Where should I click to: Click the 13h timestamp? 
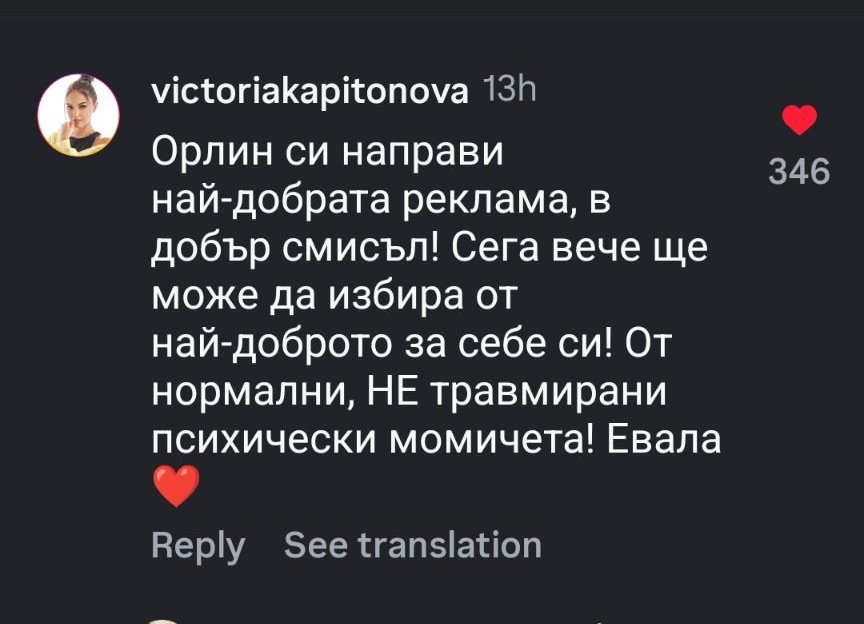click(x=510, y=91)
